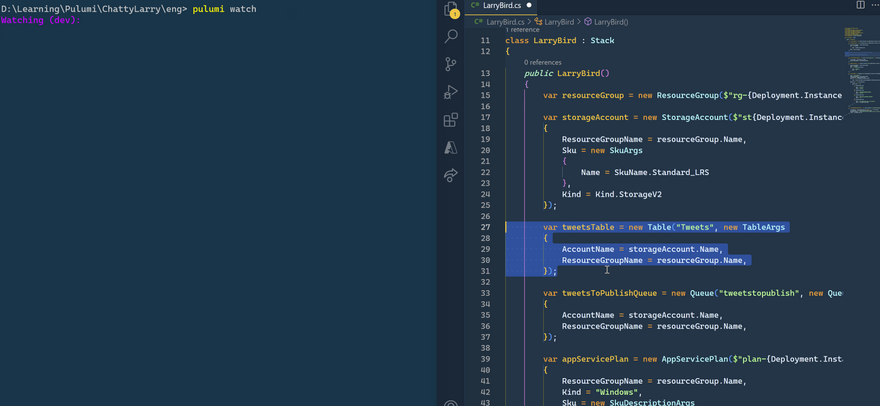Open the LarryBird() constructor breadcrumb dropdown
Image resolution: width=880 pixels, height=406 pixels.
click(610, 21)
